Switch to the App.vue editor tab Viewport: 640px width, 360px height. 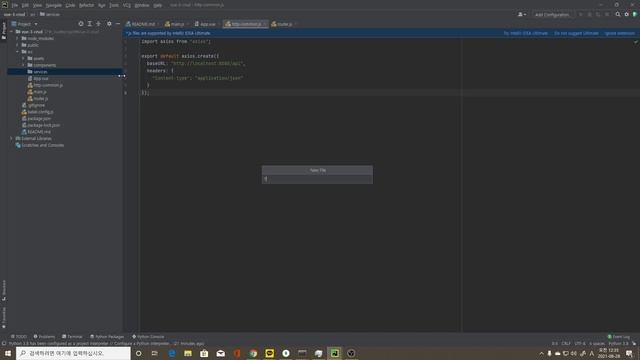[x=207, y=24]
